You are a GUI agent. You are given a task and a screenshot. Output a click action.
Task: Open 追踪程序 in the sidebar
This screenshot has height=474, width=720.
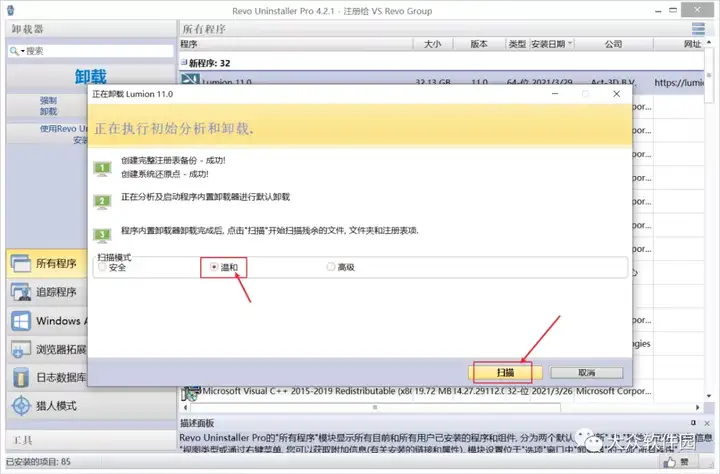point(46,292)
